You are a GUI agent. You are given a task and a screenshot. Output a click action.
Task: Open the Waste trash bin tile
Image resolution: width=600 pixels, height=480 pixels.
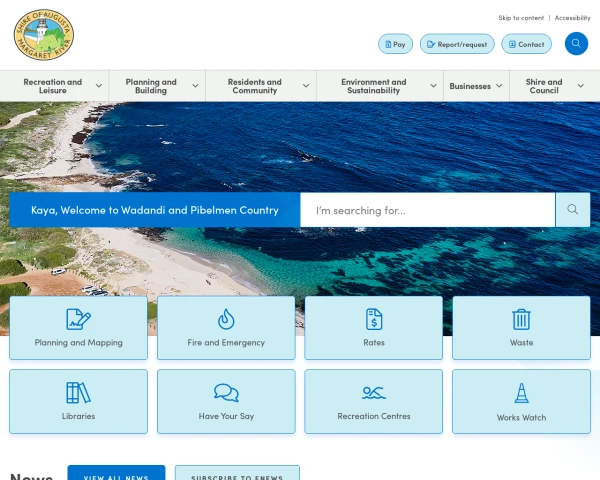click(x=521, y=328)
